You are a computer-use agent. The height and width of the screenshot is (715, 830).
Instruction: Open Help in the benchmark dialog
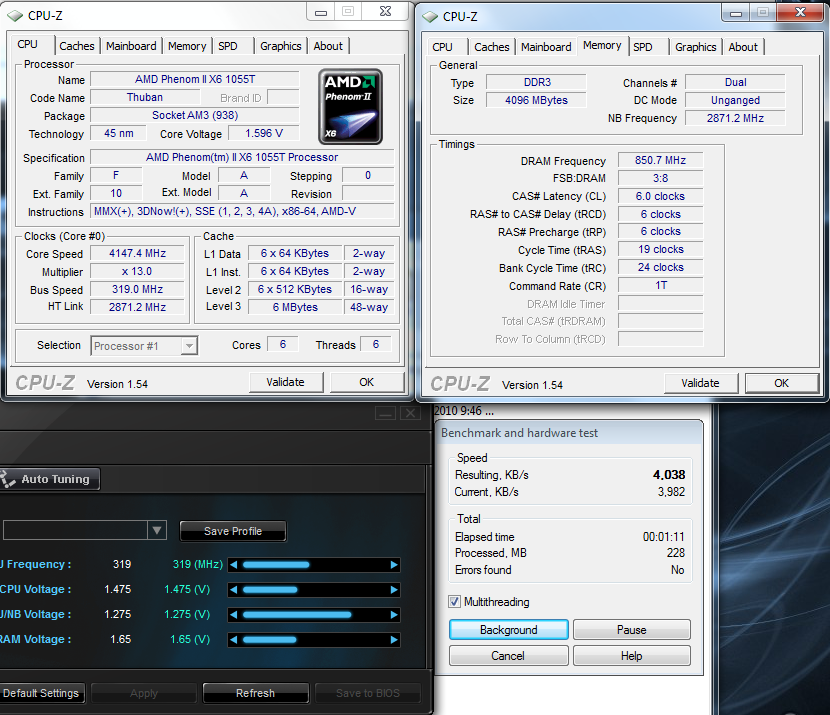(x=631, y=656)
